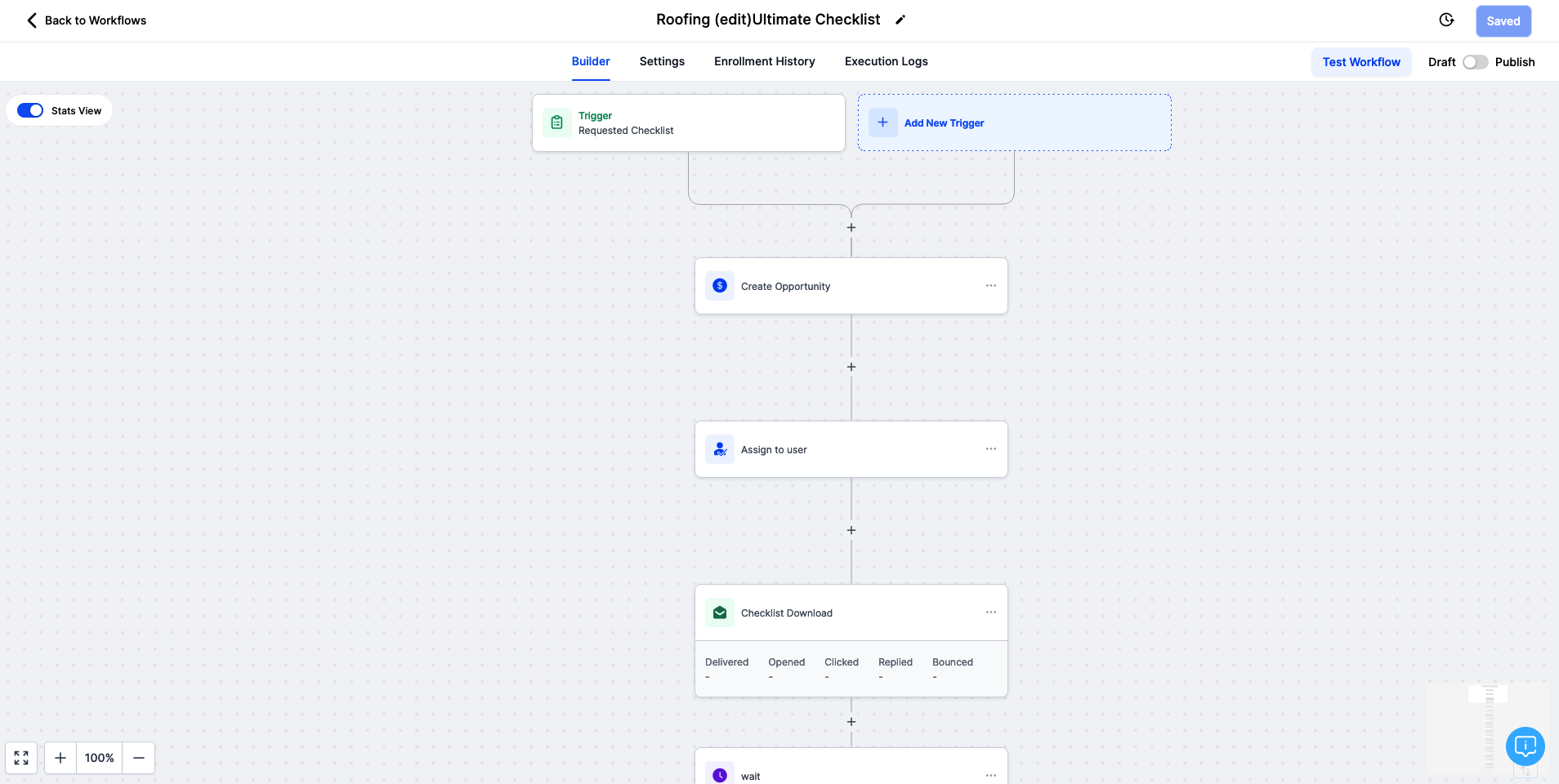The width and height of the screenshot is (1559, 784).
Task: Click the Requested Checklist trigger icon
Action: pos(557,122)
